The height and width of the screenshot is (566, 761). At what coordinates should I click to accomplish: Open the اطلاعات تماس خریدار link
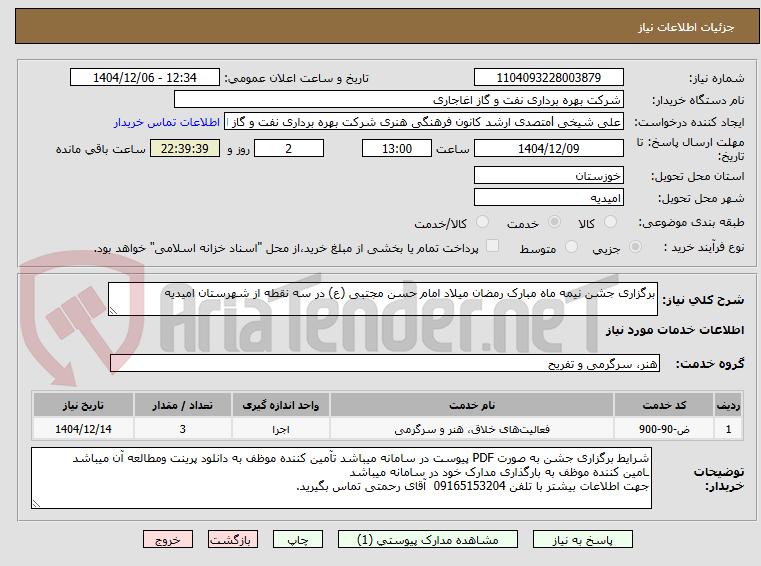coord(167,122)
